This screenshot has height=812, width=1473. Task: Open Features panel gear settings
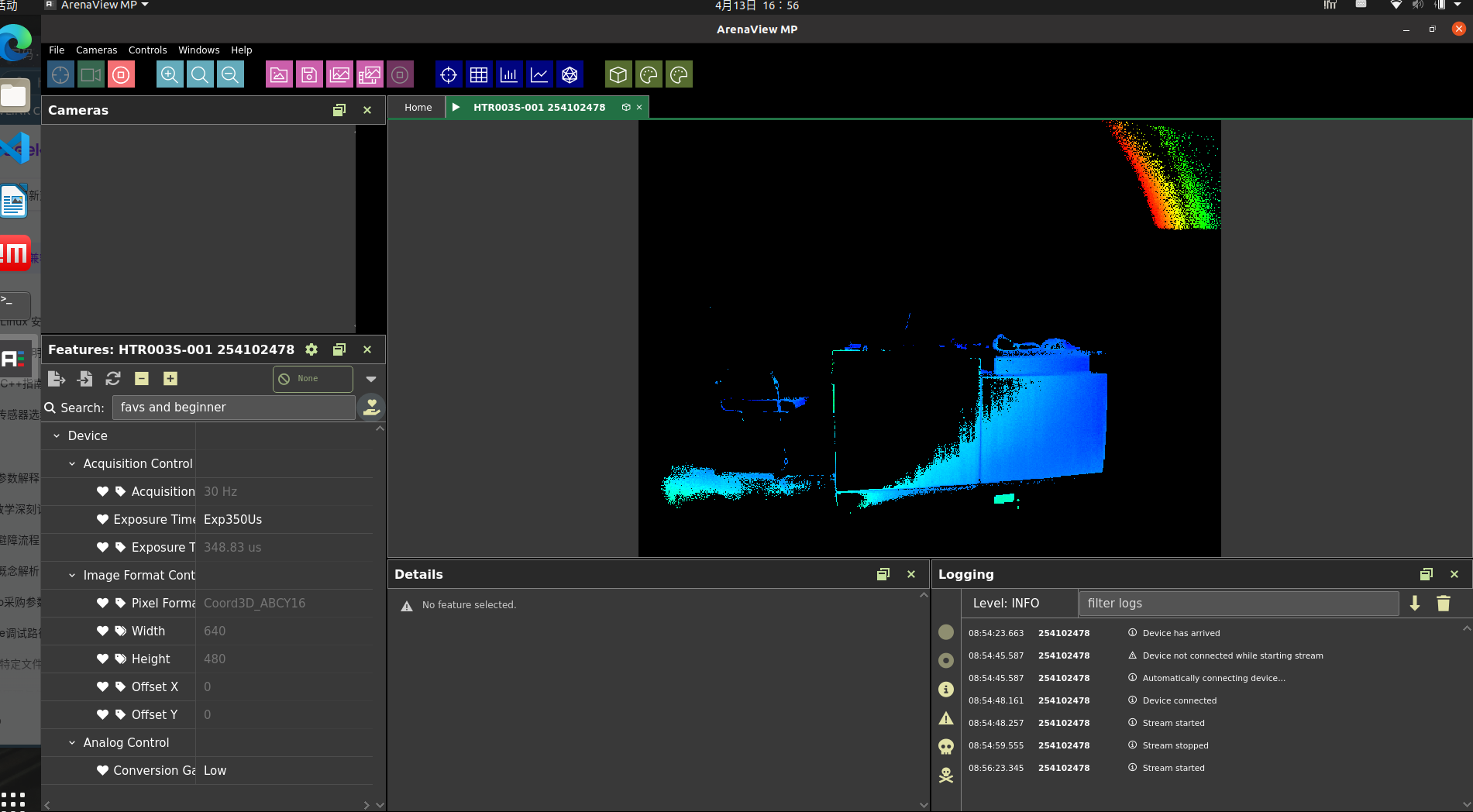pyautogui.click(x=311, y=349)
